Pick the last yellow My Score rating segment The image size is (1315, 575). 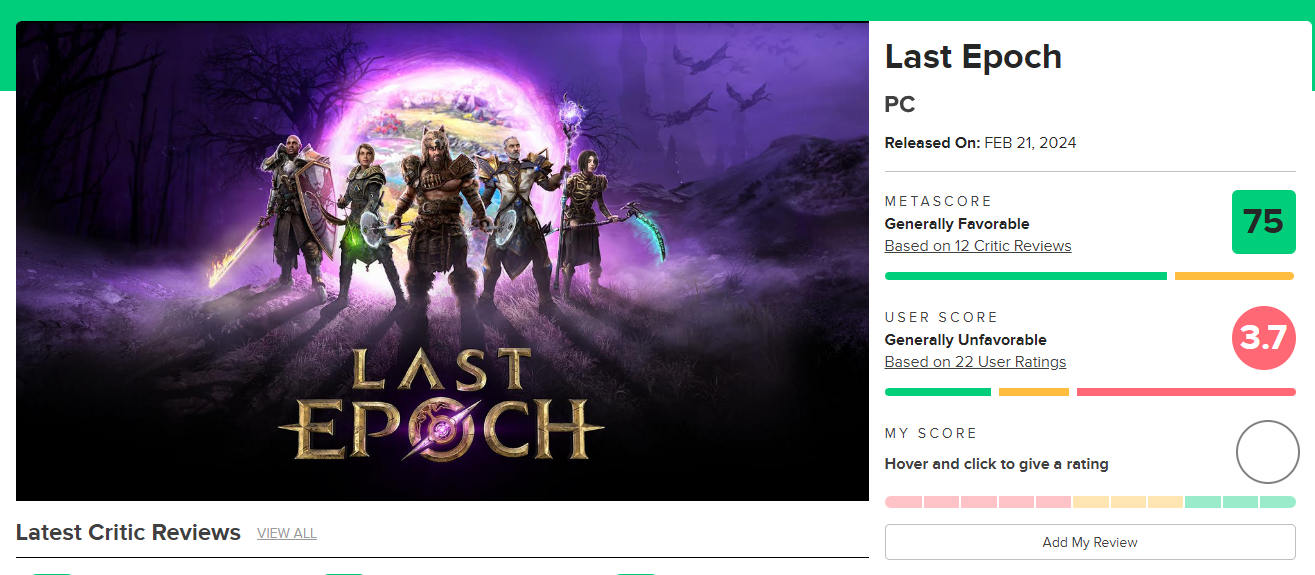pos(1165,502)
